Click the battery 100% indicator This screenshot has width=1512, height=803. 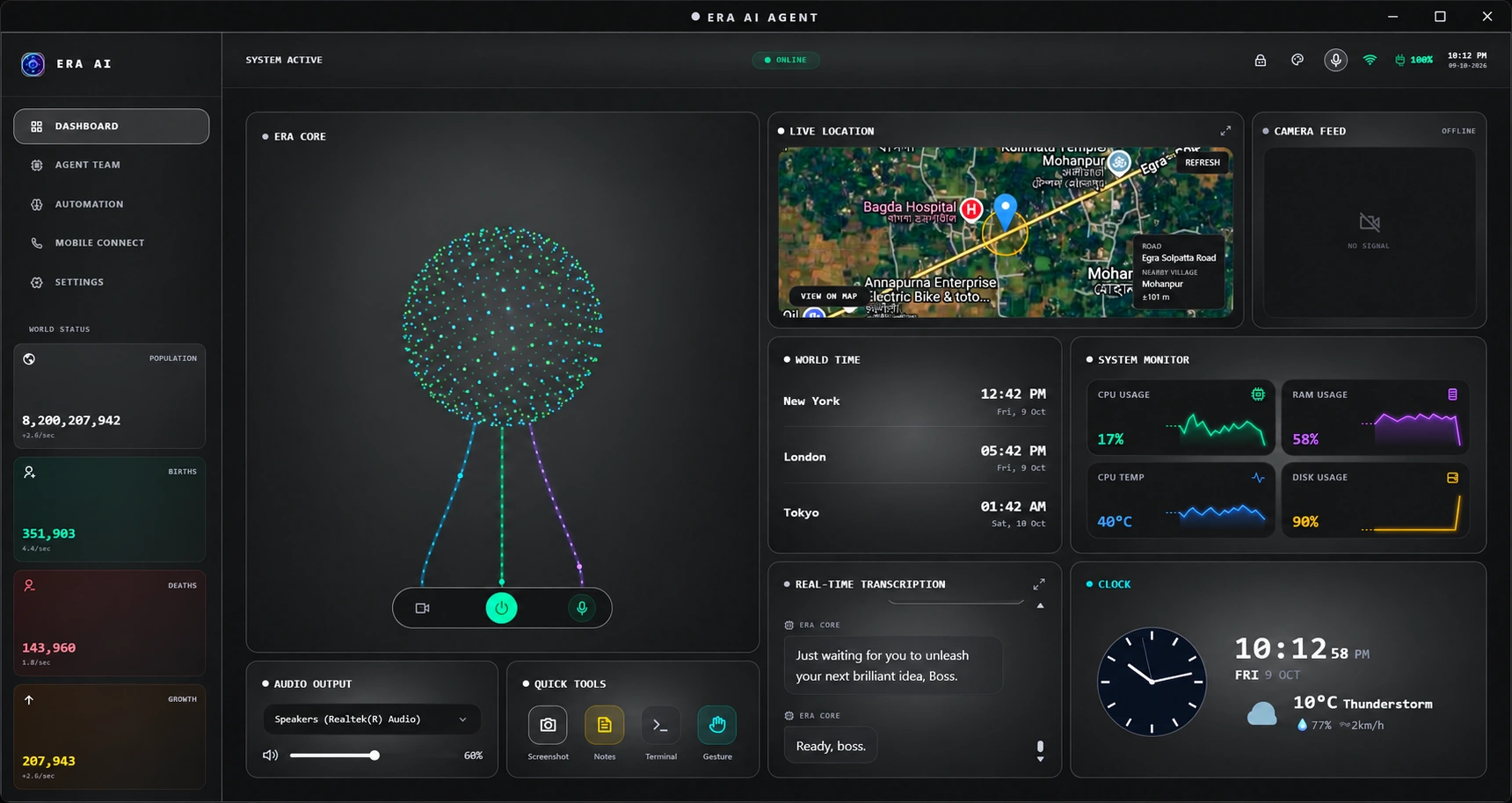1414,60
